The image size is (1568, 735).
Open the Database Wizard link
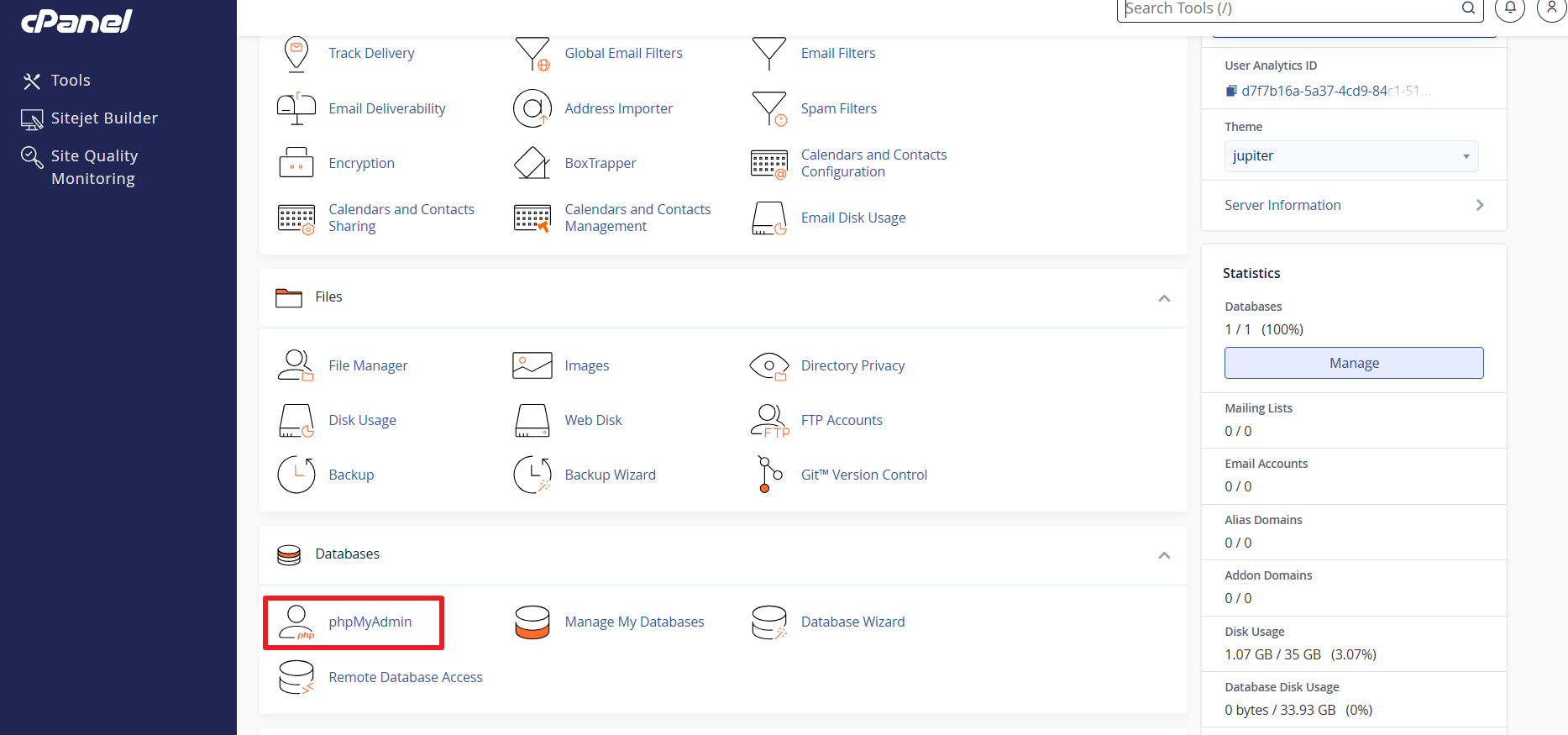pyautogui.click(x=852, y=622)
